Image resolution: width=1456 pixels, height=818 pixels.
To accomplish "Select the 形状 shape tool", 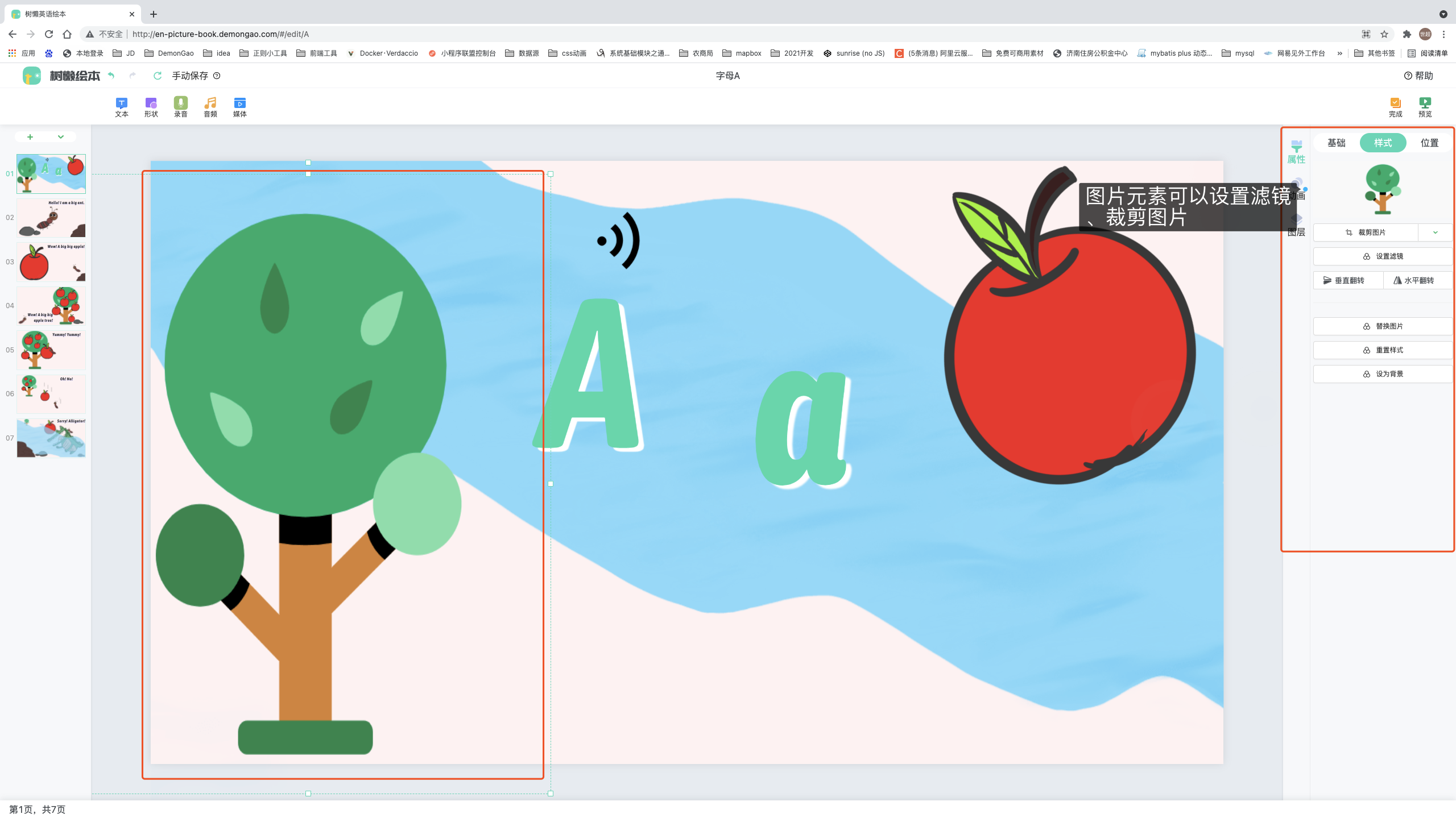I will click(x=151, y=107).
